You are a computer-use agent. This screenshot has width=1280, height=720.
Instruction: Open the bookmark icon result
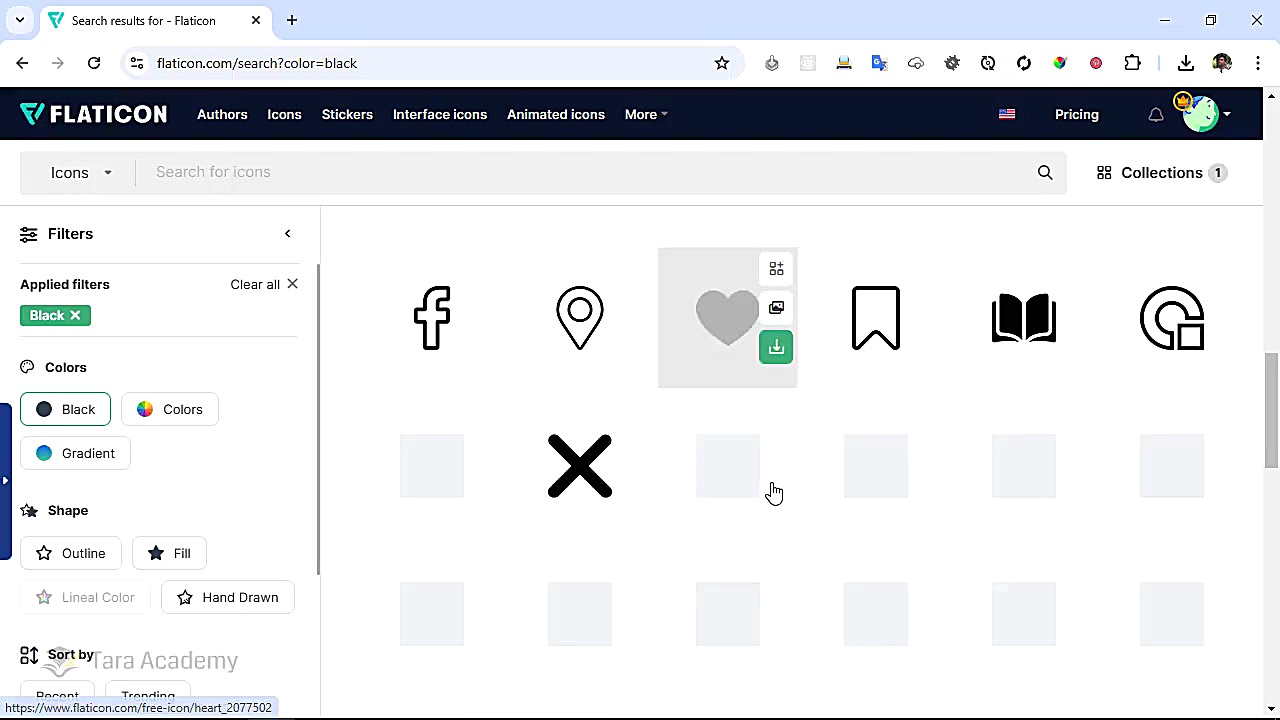point(876,318)
